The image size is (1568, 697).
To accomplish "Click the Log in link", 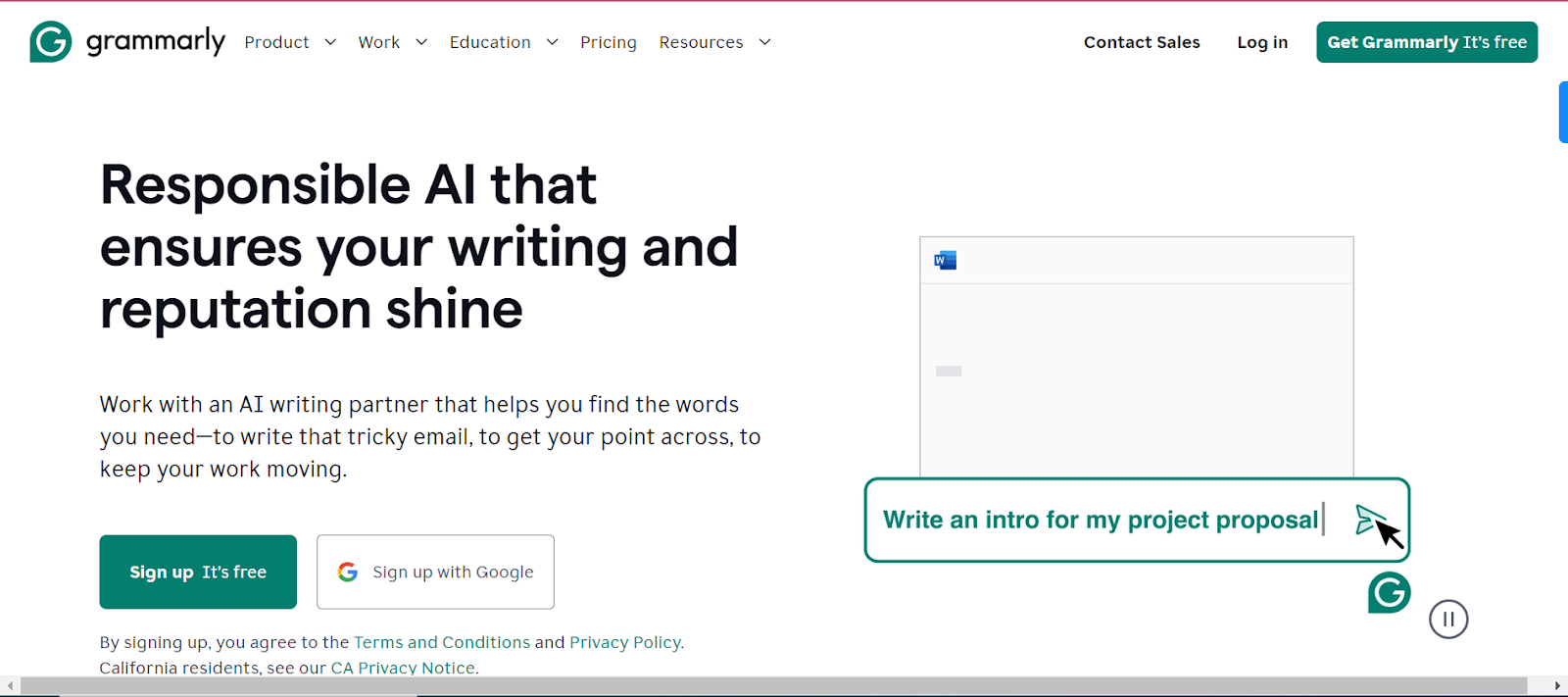I will click(1262, 42).
